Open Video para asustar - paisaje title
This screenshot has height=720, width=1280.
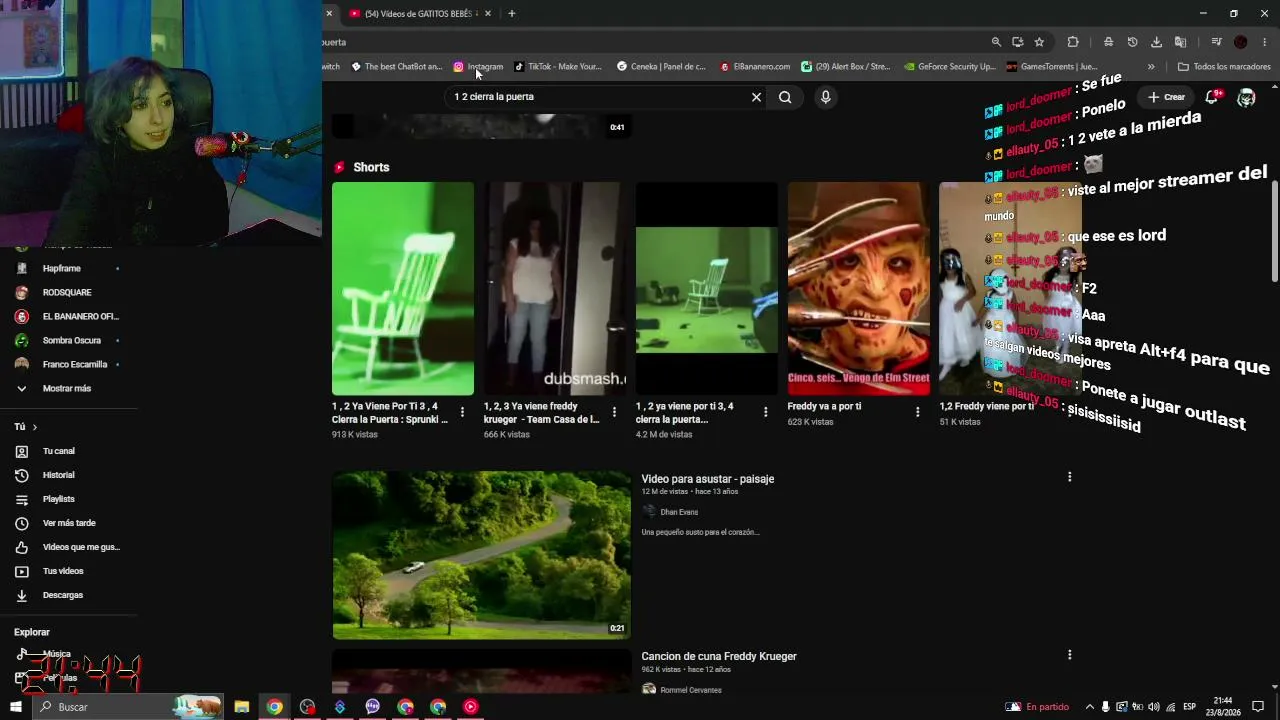click(708, 479)
